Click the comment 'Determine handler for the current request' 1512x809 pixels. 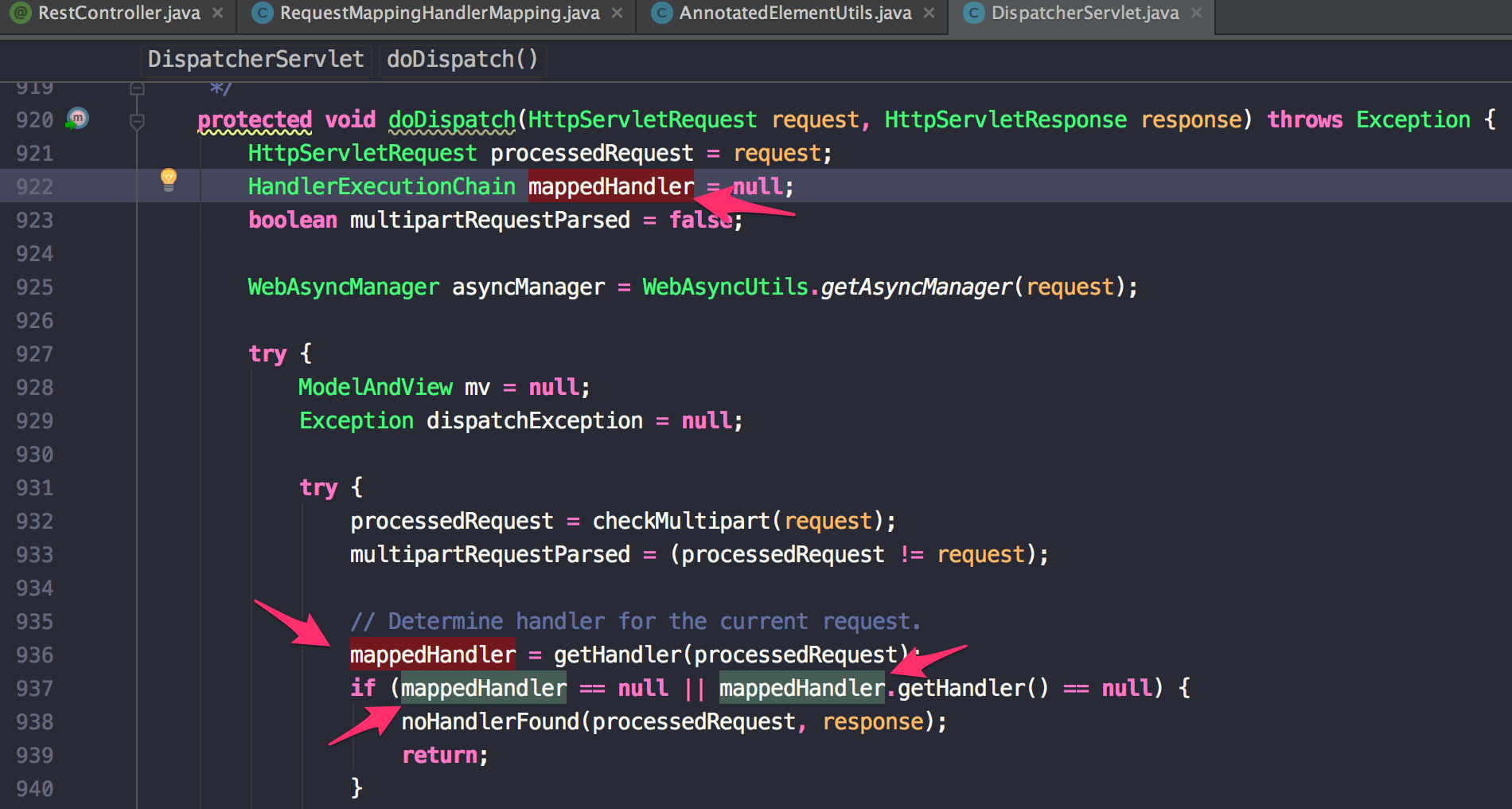[x=635, y=621]
